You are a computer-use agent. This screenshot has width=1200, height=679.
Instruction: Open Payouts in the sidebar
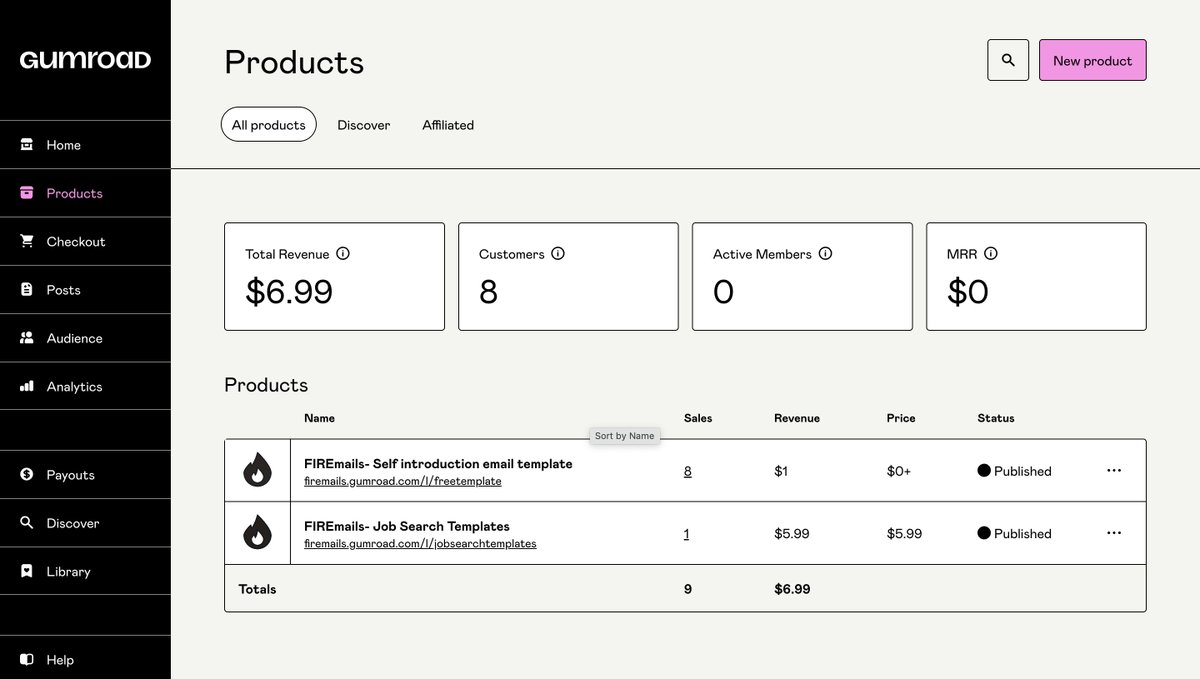click(x=85, y=475)
